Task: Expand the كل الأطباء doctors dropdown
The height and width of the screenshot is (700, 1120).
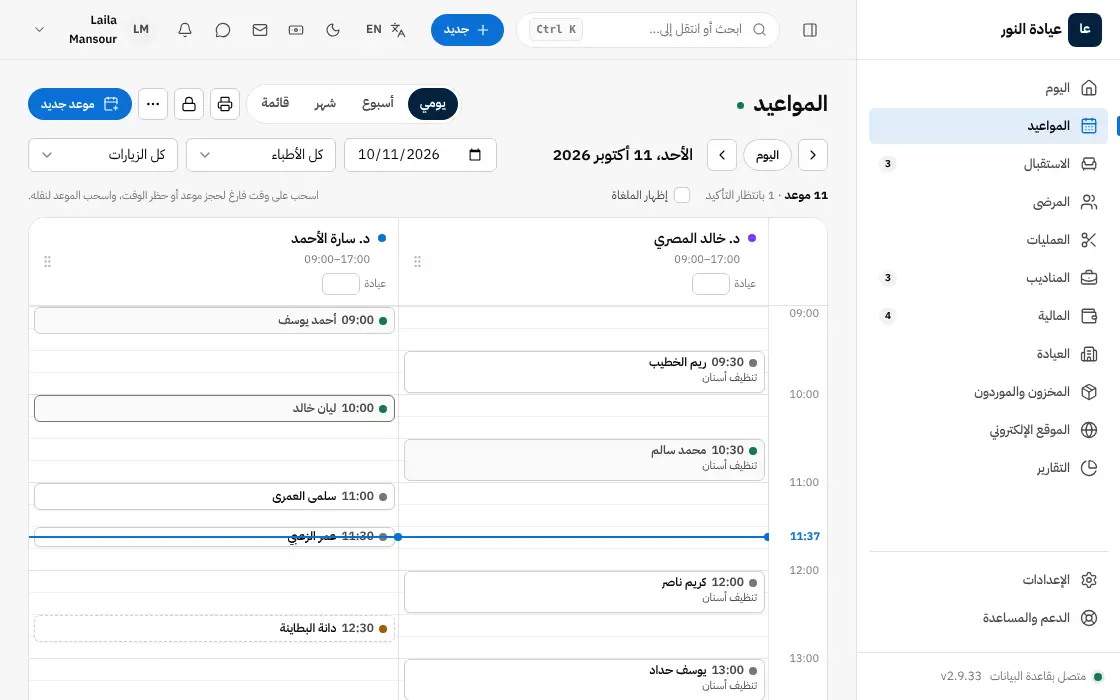Action: 261,155
